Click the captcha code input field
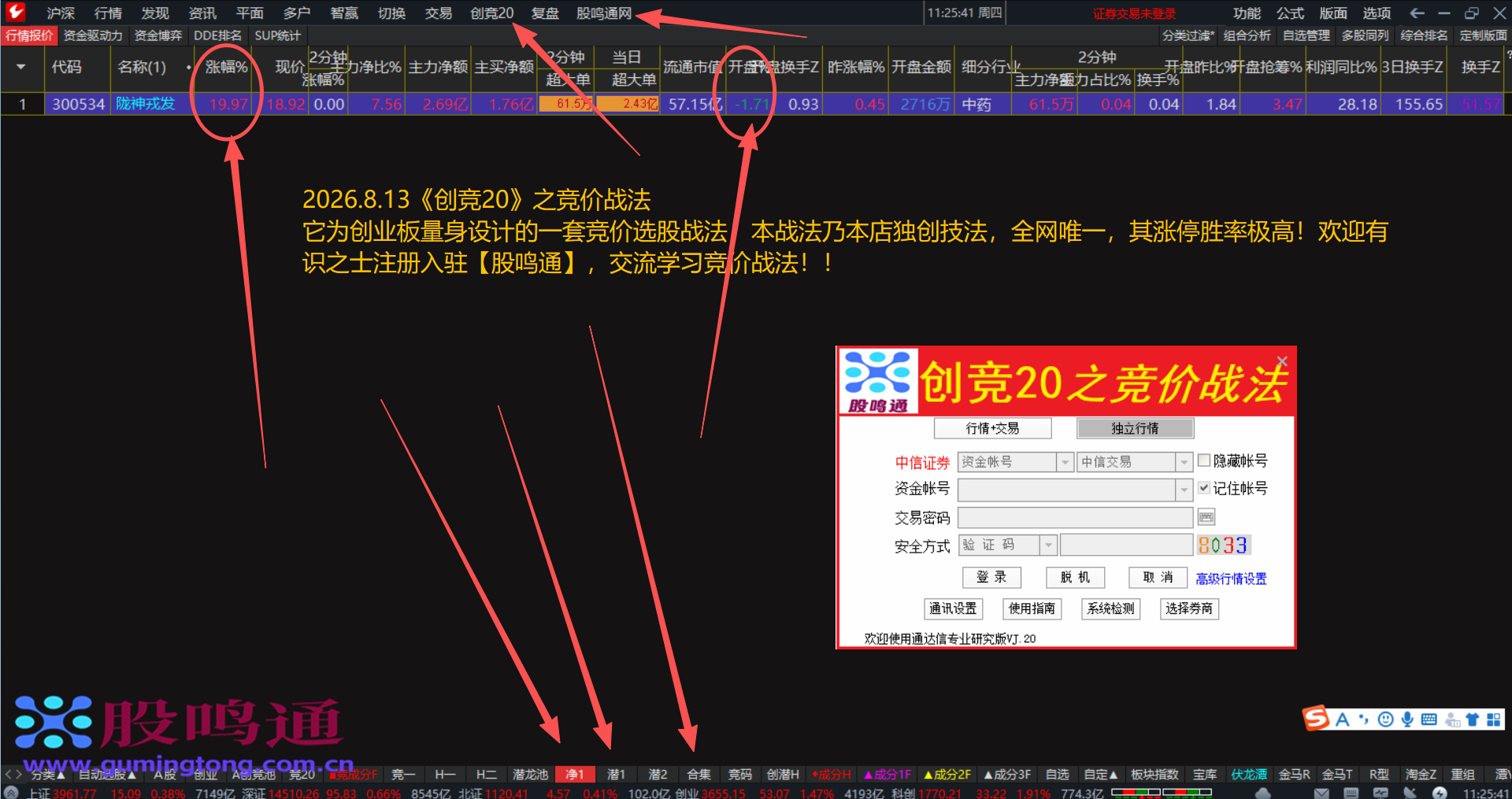The image size is (1512, 799). (1126, 545)
